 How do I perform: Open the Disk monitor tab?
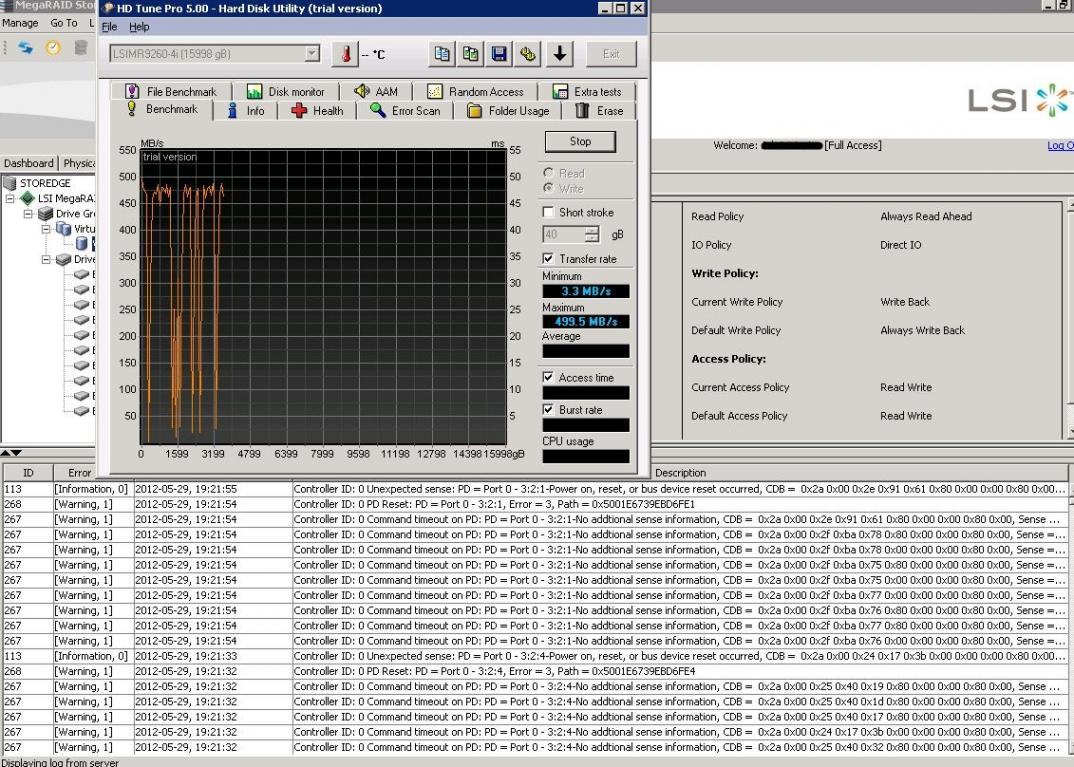286,92
